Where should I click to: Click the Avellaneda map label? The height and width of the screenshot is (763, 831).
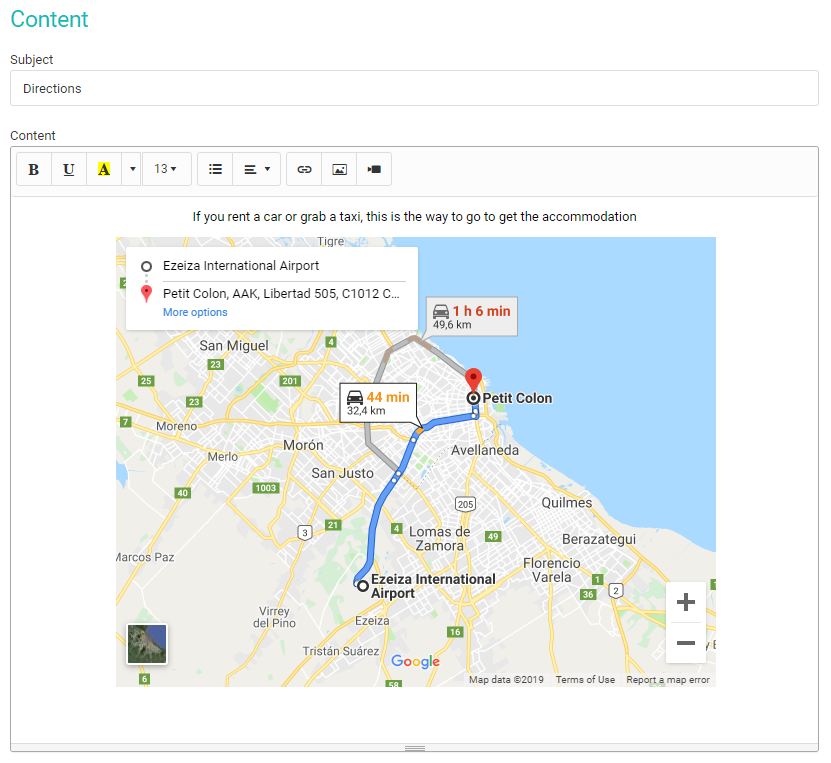pyautogui.click(x=485, y=450)
